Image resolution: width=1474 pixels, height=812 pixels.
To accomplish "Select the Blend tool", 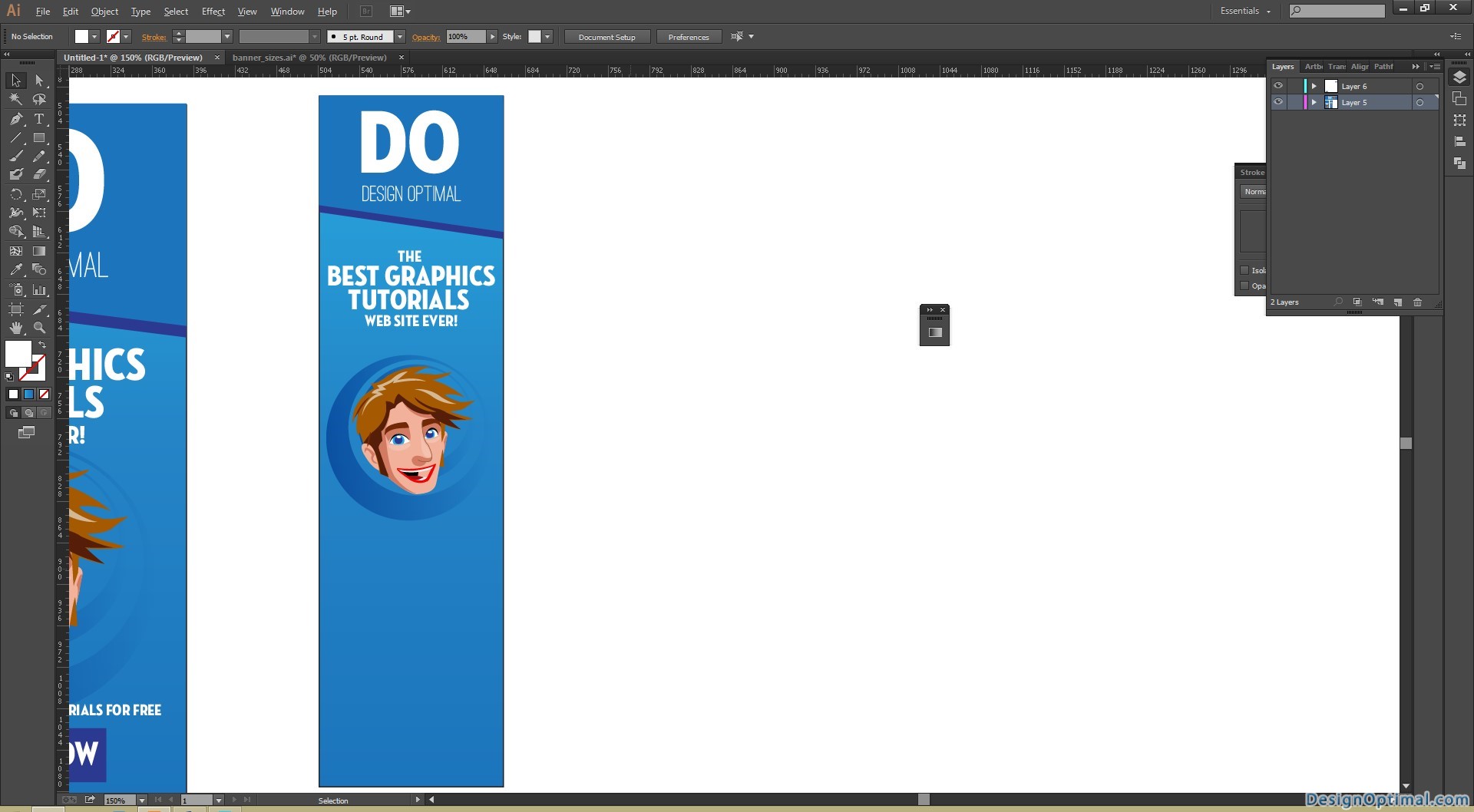I will (x=40, y=269).
